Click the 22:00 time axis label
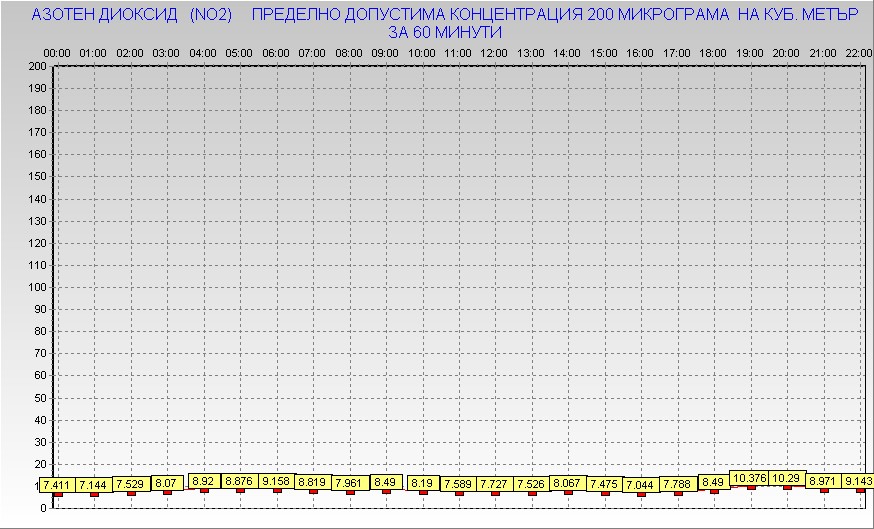Image resolution: width=874 pixels, height=529 pixels. point(858,52)
